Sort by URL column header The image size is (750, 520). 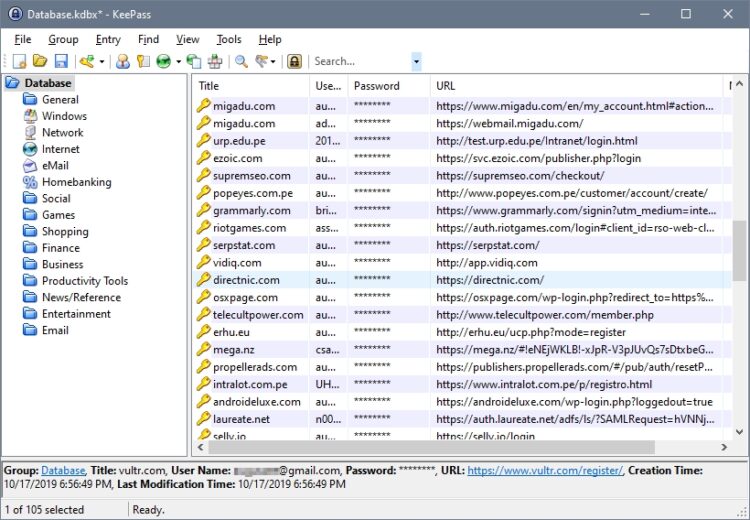(x=576, y=86)
